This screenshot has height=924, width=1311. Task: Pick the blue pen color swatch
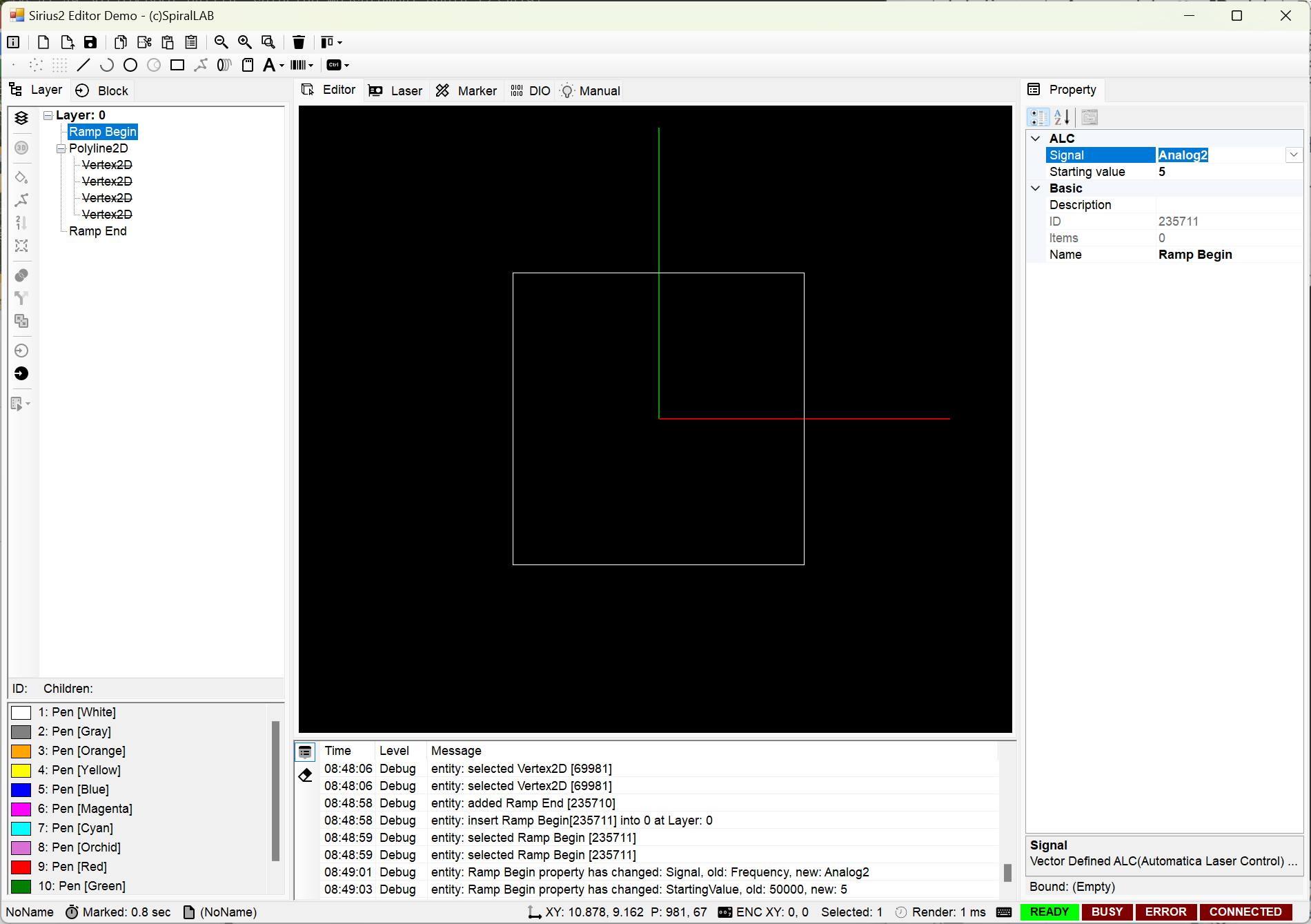tap(21, 789)
